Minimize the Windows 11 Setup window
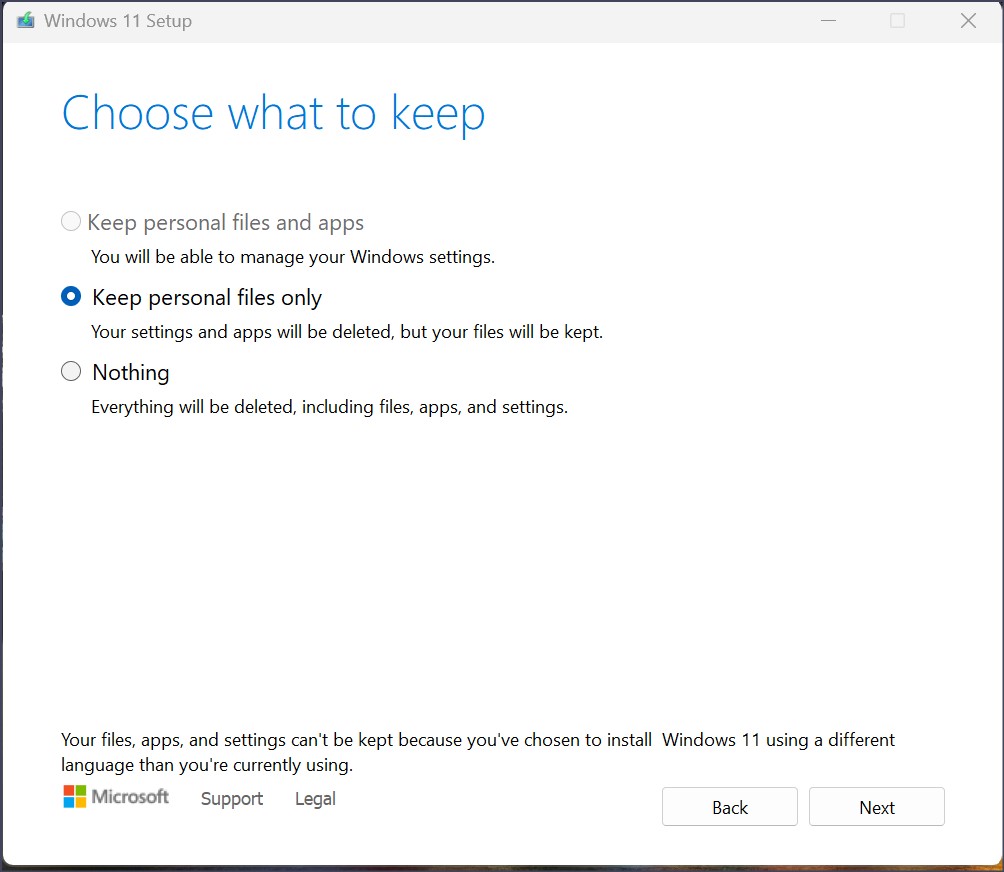This screenshot has width=1004, height=872. click(x=829, y=20)
